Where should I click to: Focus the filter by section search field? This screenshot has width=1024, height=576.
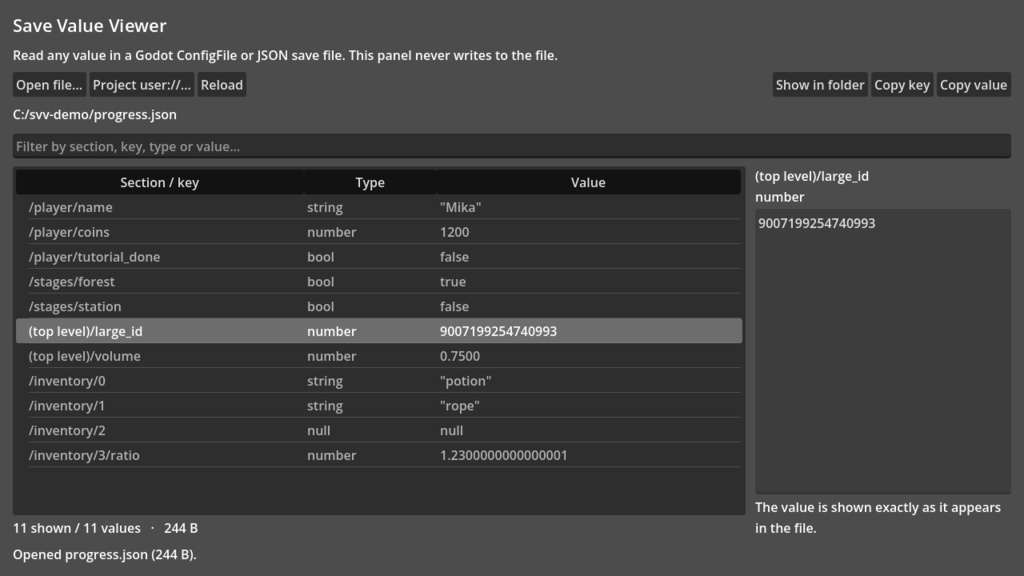coord(512,146)
